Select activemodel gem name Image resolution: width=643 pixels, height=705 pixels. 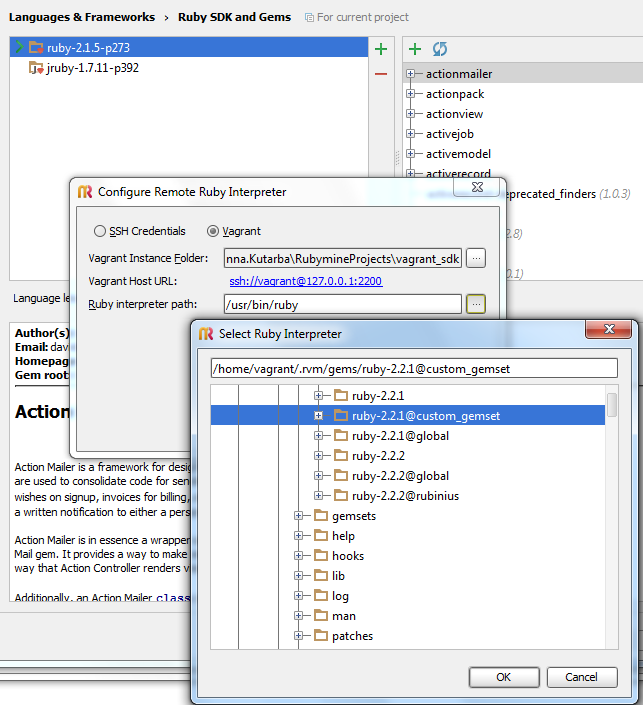coord(459,154)
